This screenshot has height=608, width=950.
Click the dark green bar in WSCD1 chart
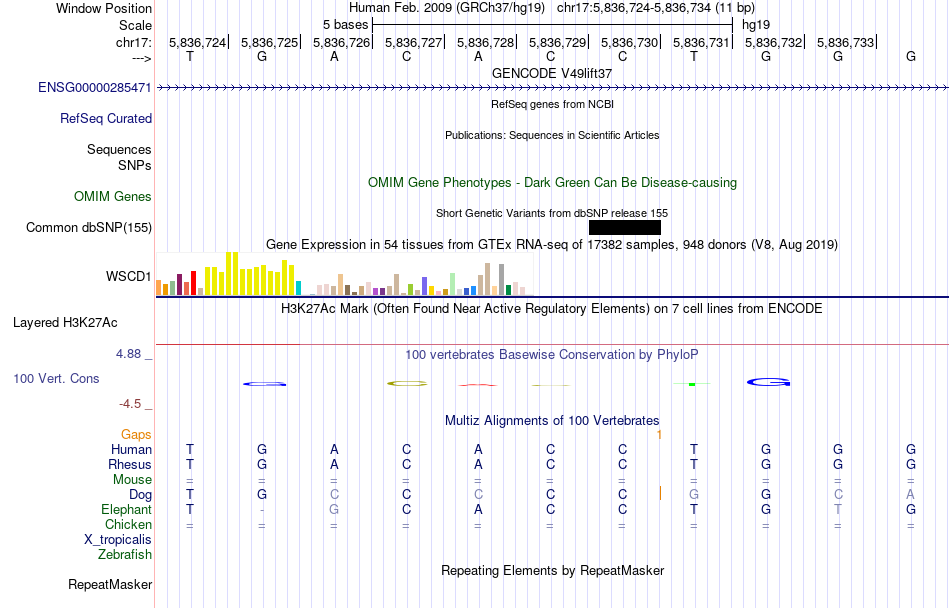[508, 290]
